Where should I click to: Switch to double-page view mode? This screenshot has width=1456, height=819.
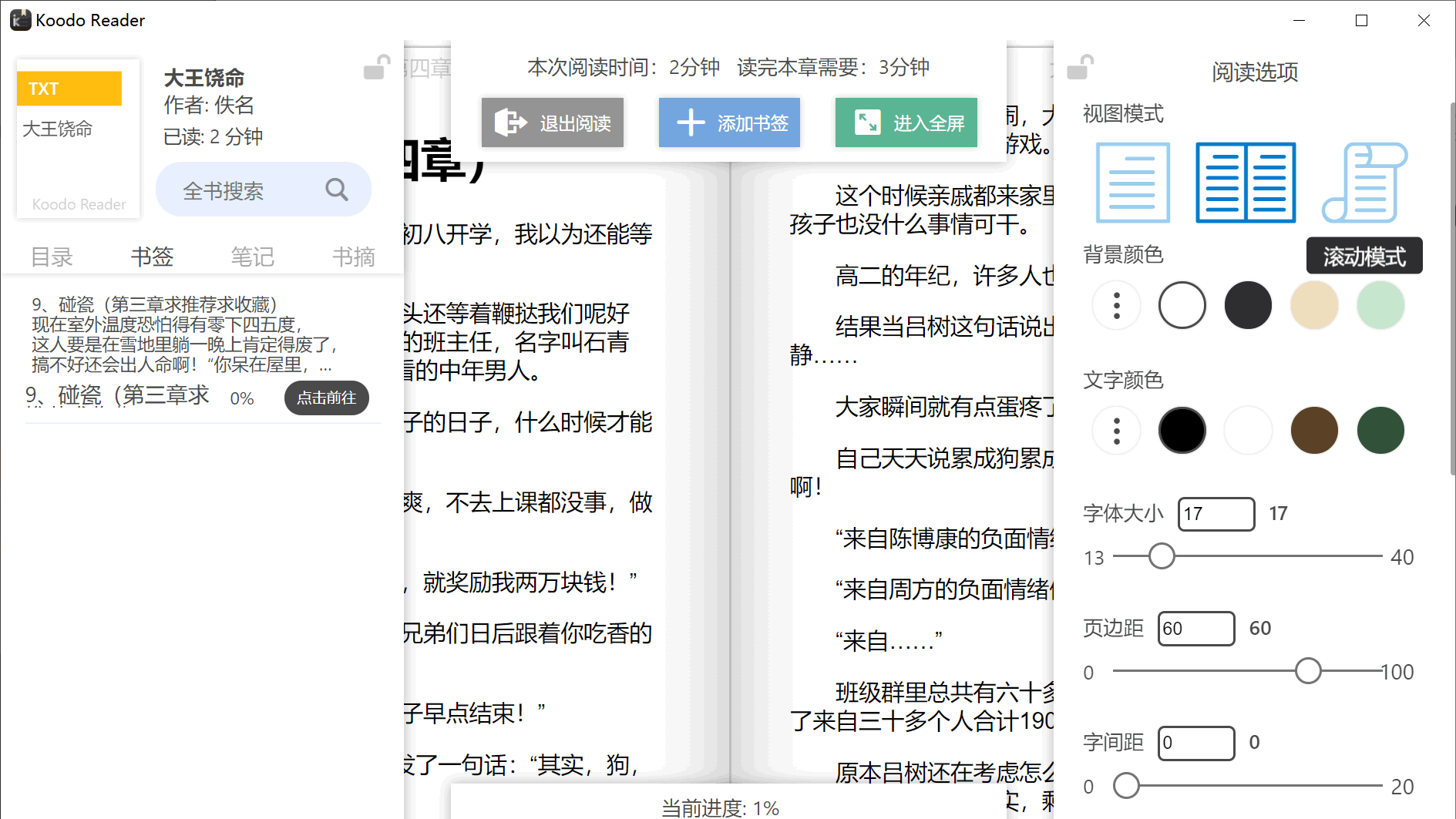[1245, 183]
